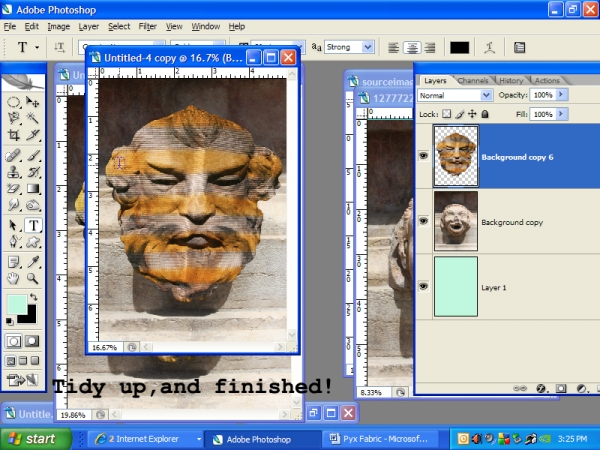Click the background color swatch
Image resolution: width=600 pixels, height=450 pixels.
coord(30,316)
